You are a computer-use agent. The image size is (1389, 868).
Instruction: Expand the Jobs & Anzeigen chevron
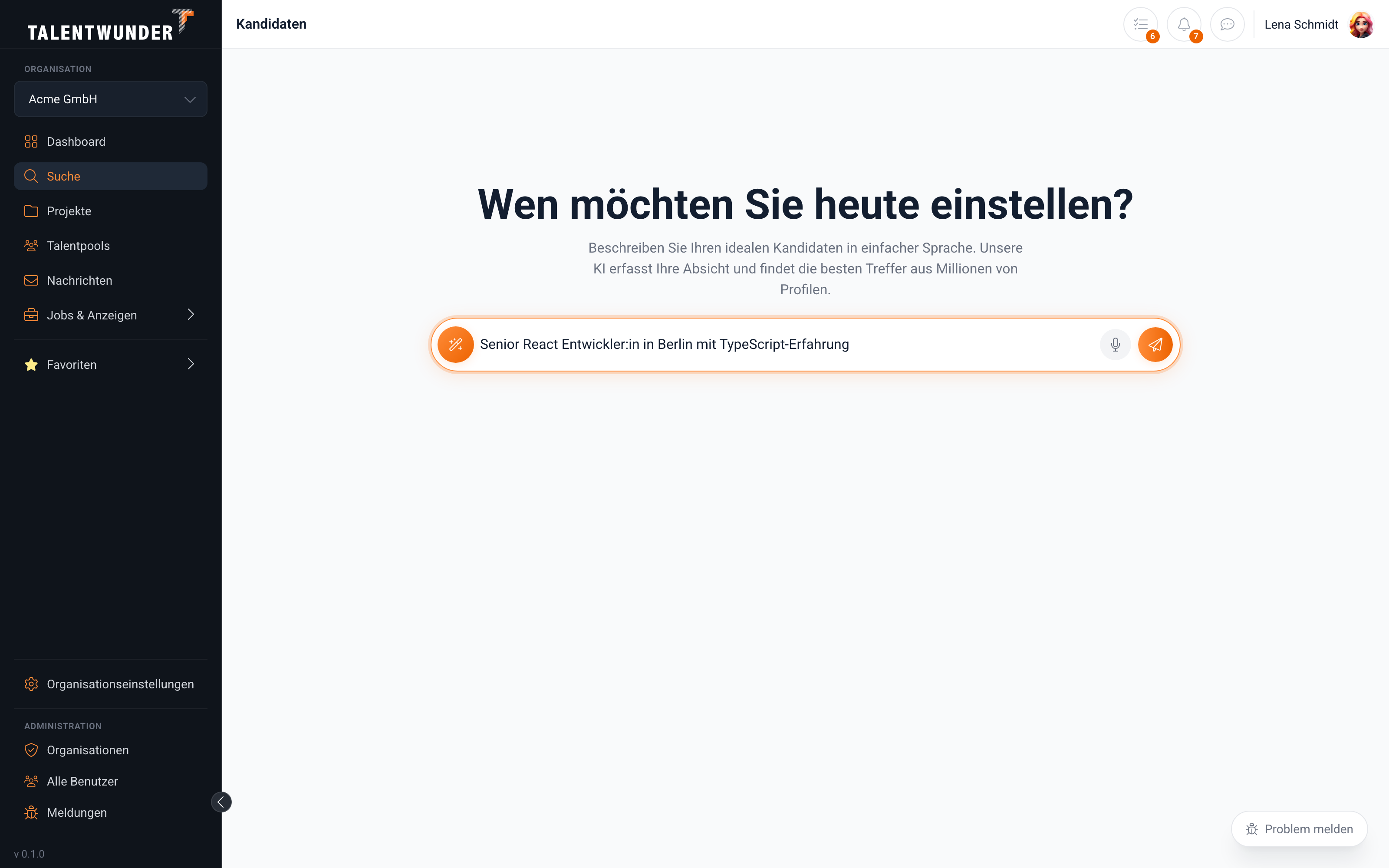(x=191, y=315)
